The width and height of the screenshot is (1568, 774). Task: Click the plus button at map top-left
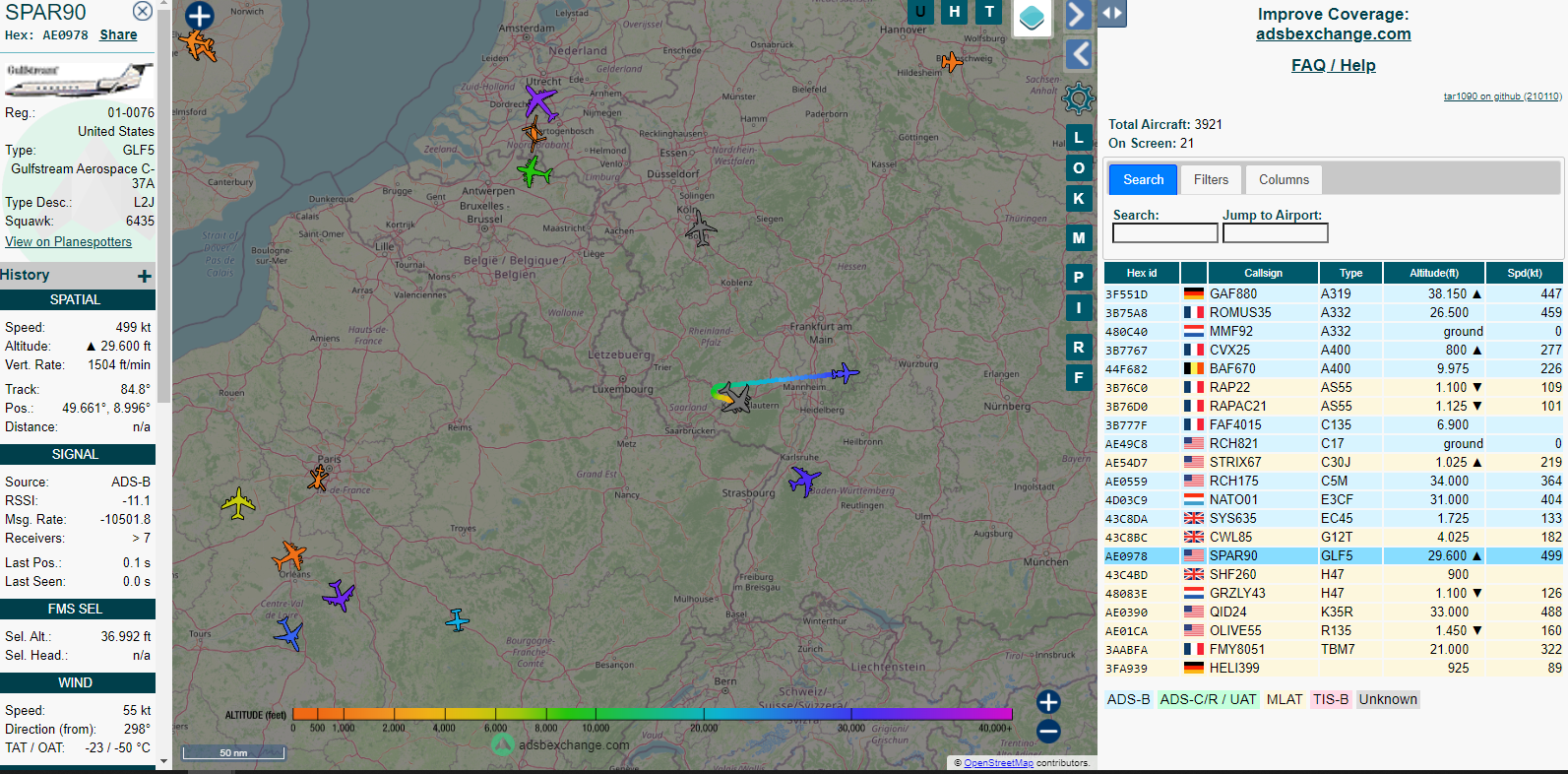click(200, 16)
